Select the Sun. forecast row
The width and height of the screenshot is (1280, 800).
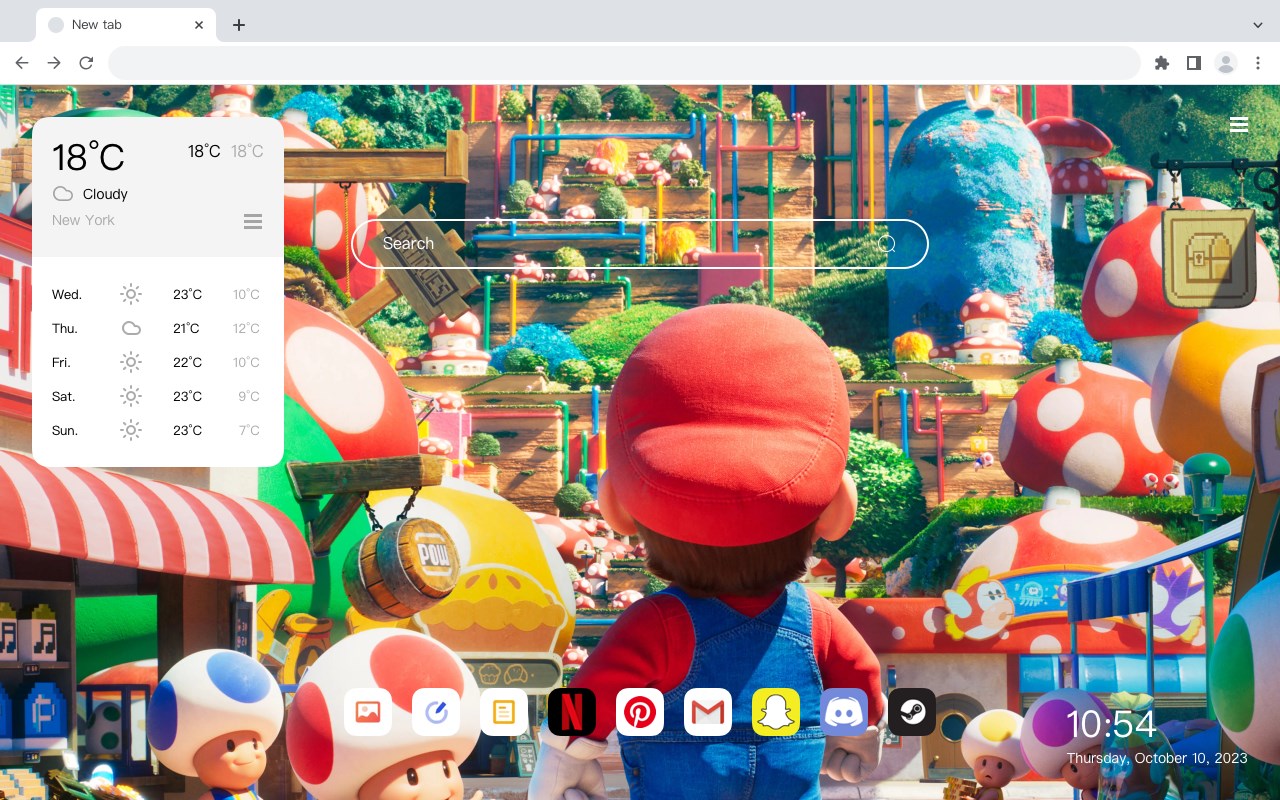[158, 430]
